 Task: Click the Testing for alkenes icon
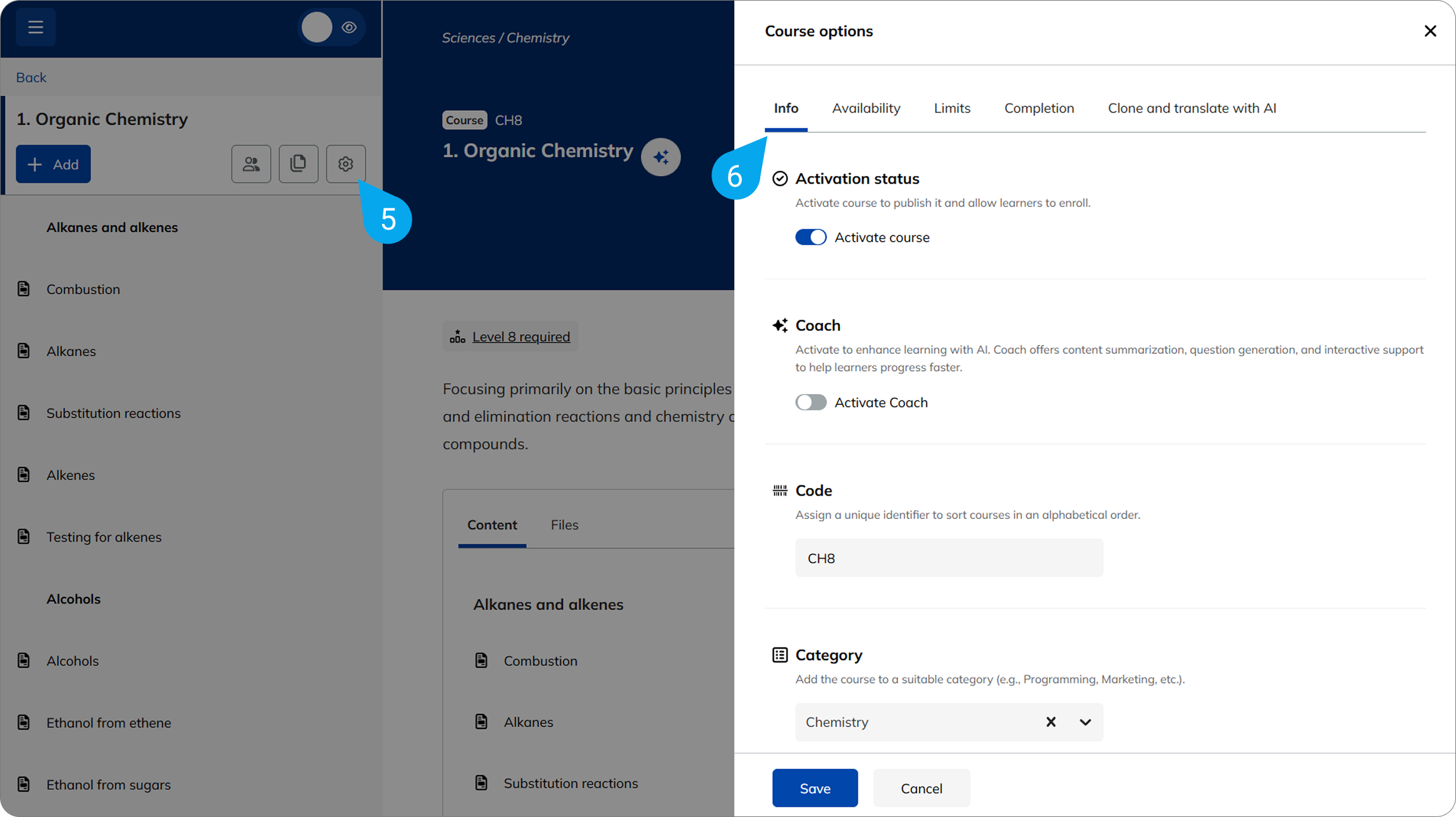[x=24, y=537]
